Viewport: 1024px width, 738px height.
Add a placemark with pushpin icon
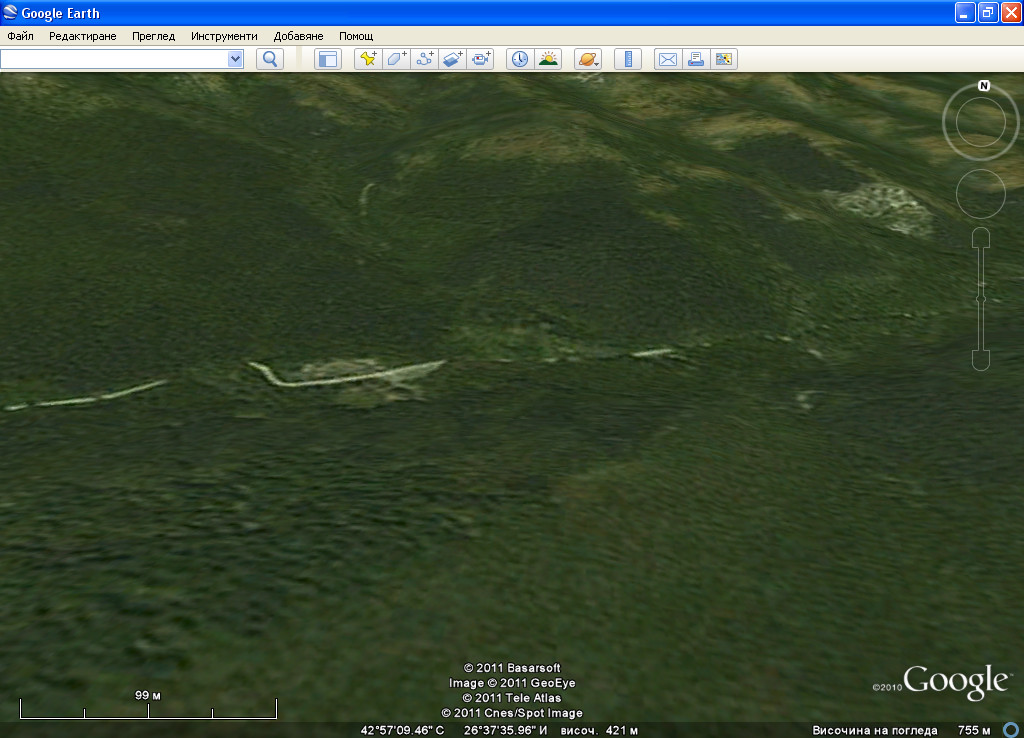[x=368, y=59]
